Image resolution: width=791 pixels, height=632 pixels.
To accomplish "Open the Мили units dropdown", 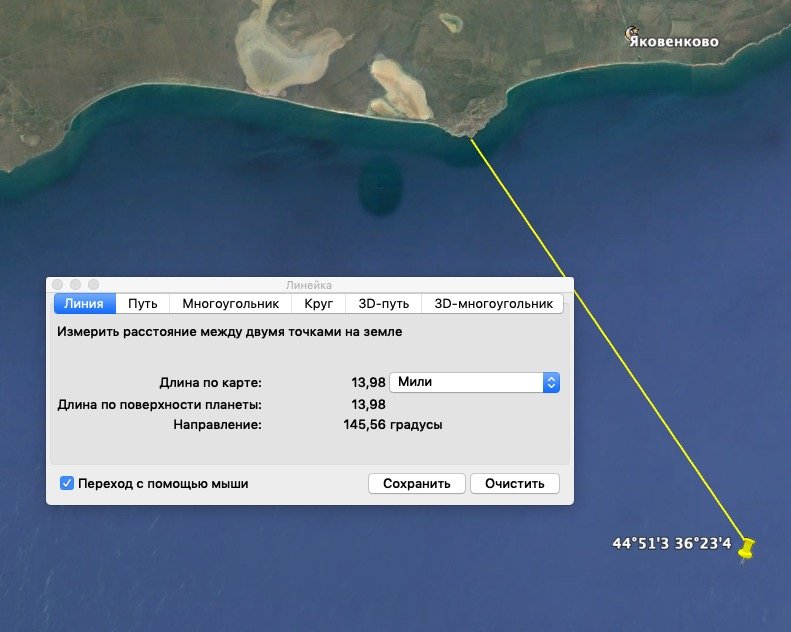I will pyautogui.click(x=474, y=382).
